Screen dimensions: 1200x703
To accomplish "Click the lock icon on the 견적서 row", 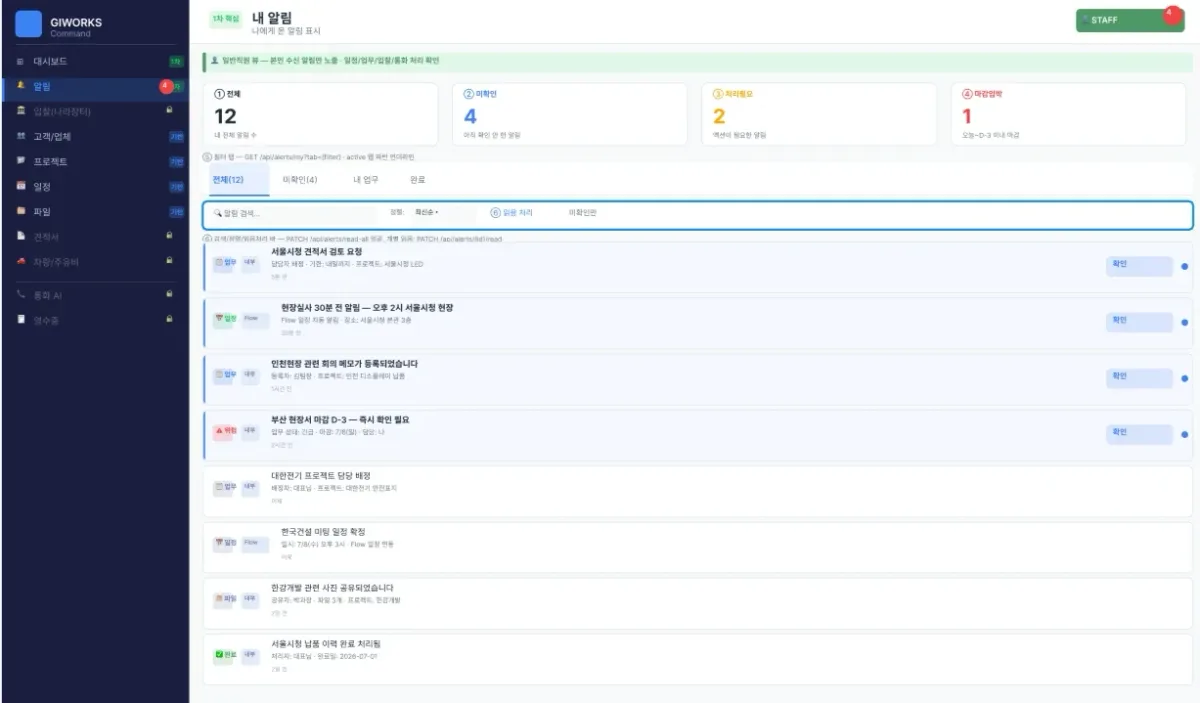I will tap(169, 235).
